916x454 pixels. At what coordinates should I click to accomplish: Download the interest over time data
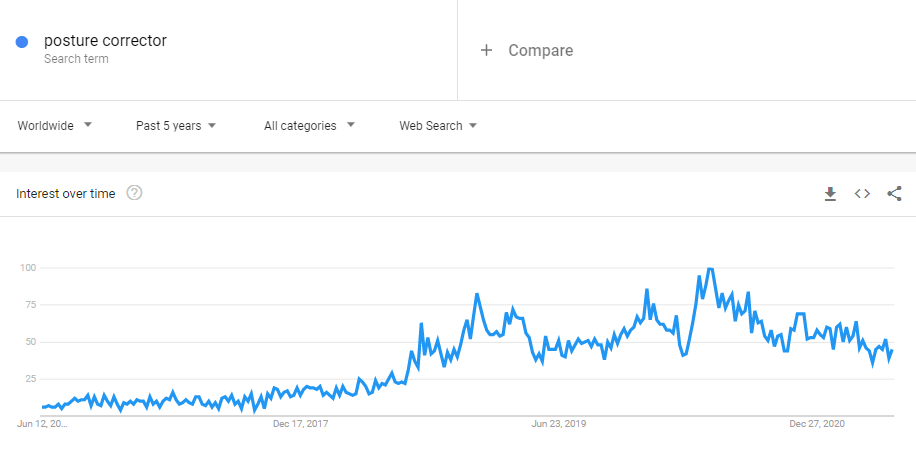(830, 194)
